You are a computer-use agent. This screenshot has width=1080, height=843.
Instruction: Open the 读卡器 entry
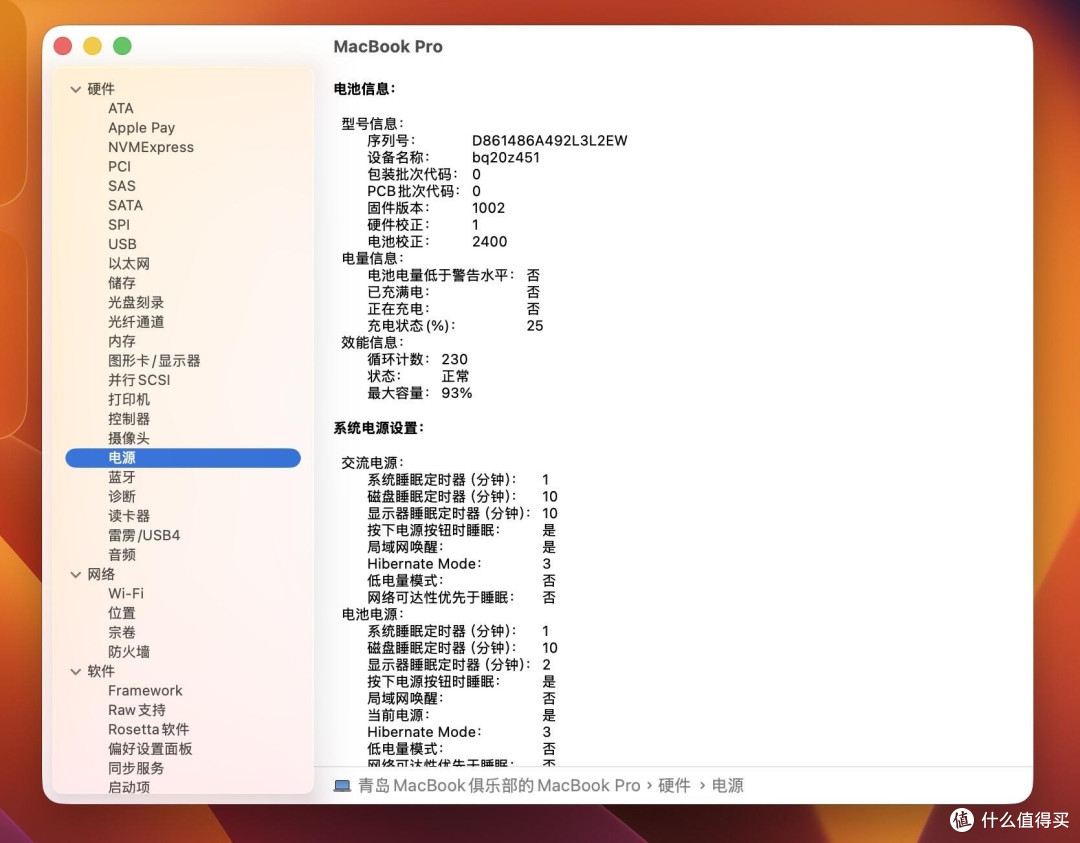pos(129,515)
